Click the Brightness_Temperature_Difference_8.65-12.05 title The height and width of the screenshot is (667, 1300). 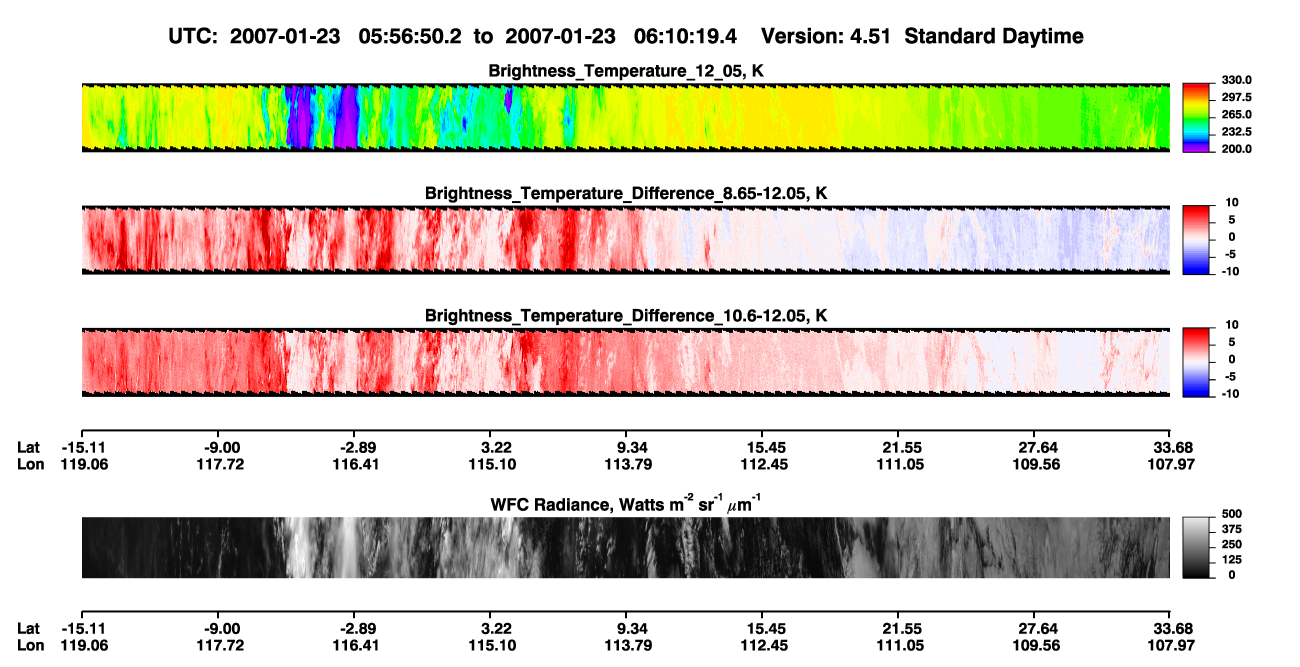626,193
